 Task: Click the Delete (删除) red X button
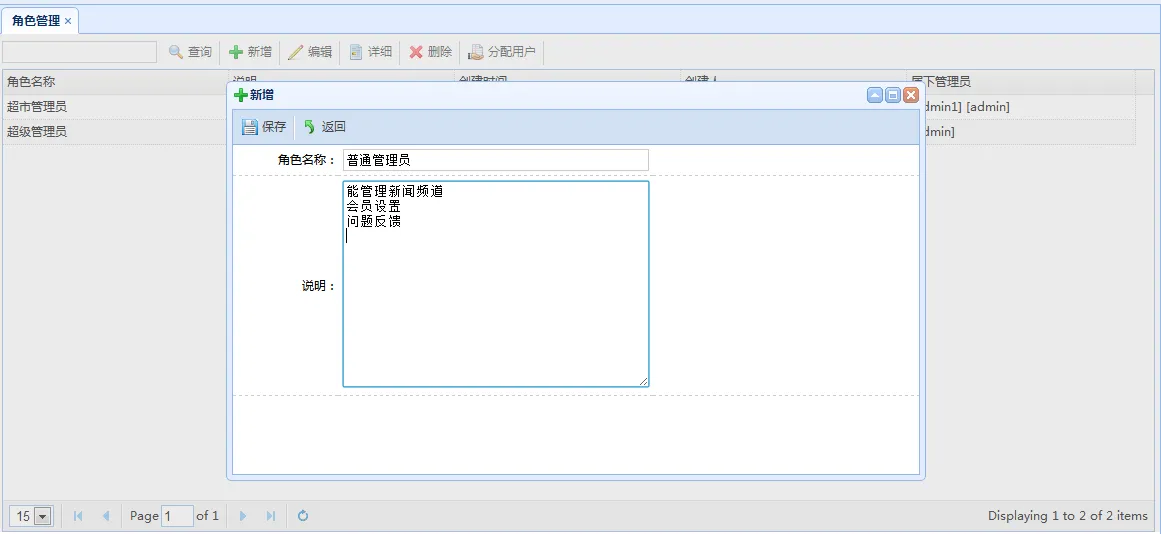point(430,52)
